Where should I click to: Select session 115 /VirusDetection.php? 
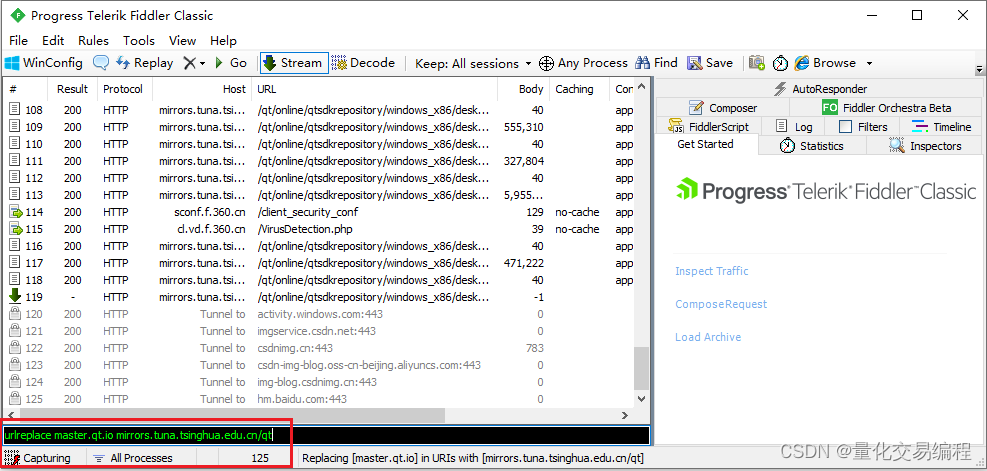(x=321, y=229)
